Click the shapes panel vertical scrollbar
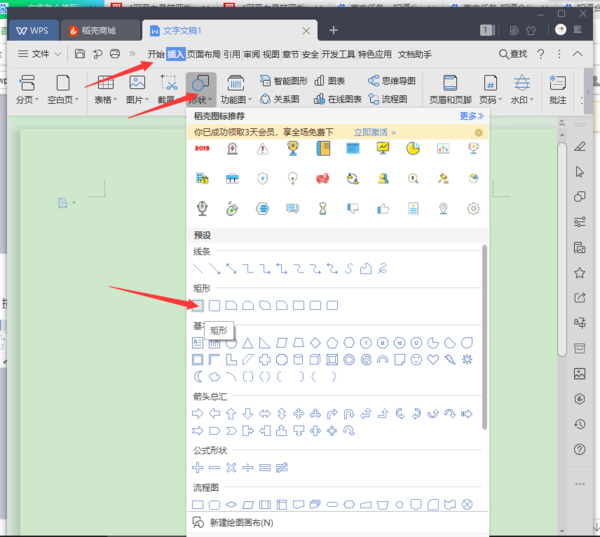 pyautogui.click(x=484, y=337)
